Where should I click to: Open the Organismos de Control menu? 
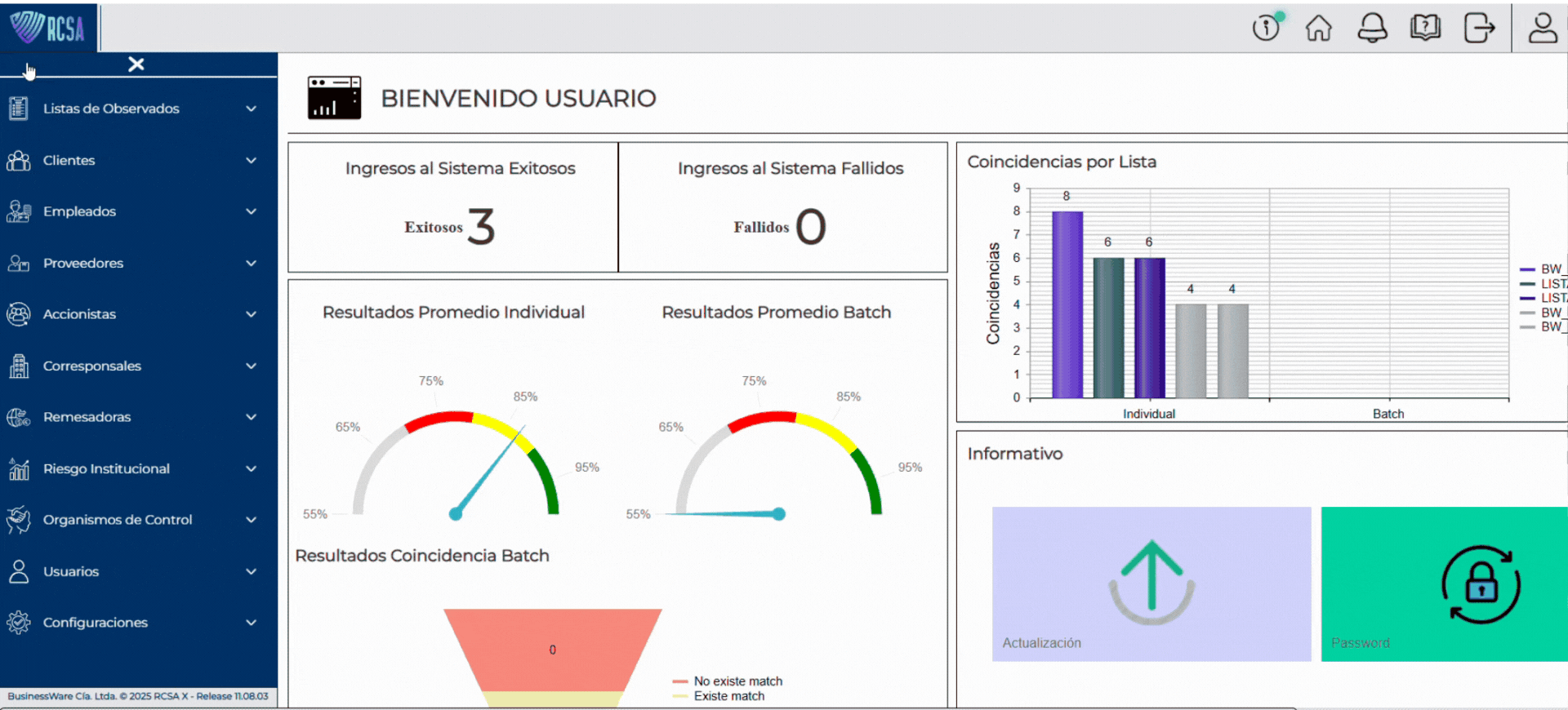pyautogui.click(x=117, y=520)
